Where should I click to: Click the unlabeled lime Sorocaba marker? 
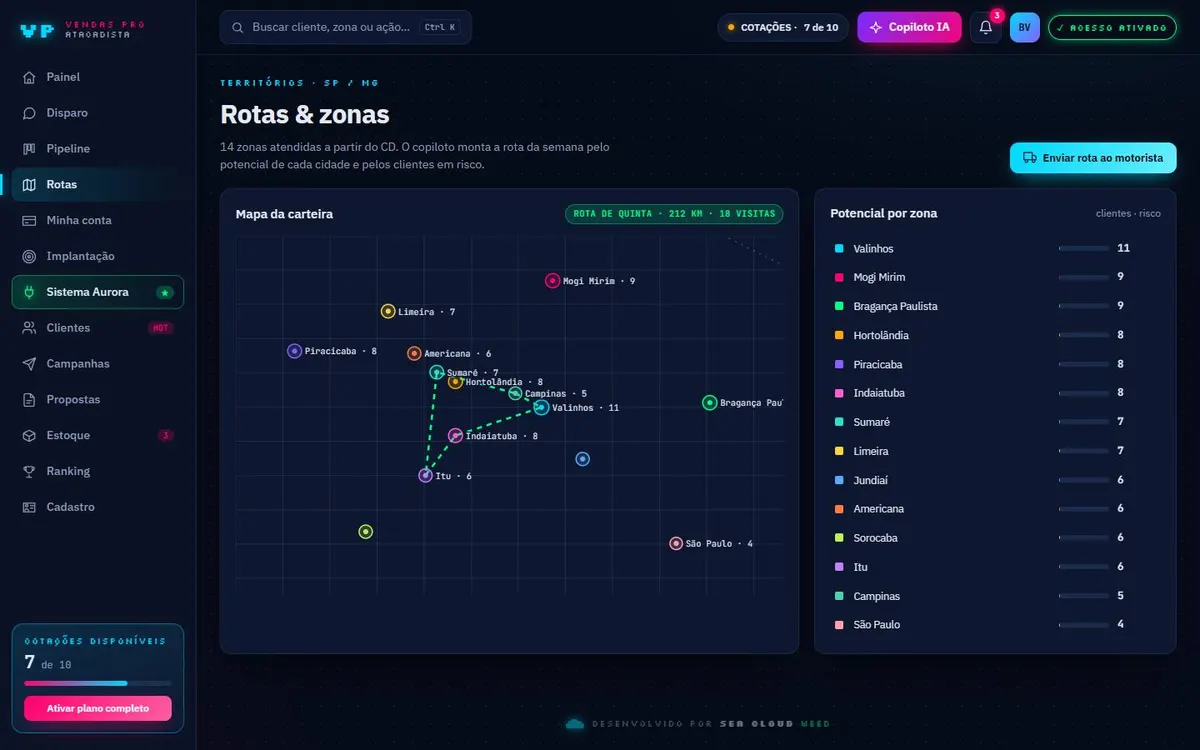pyautogui.click(x=366, y=531)
